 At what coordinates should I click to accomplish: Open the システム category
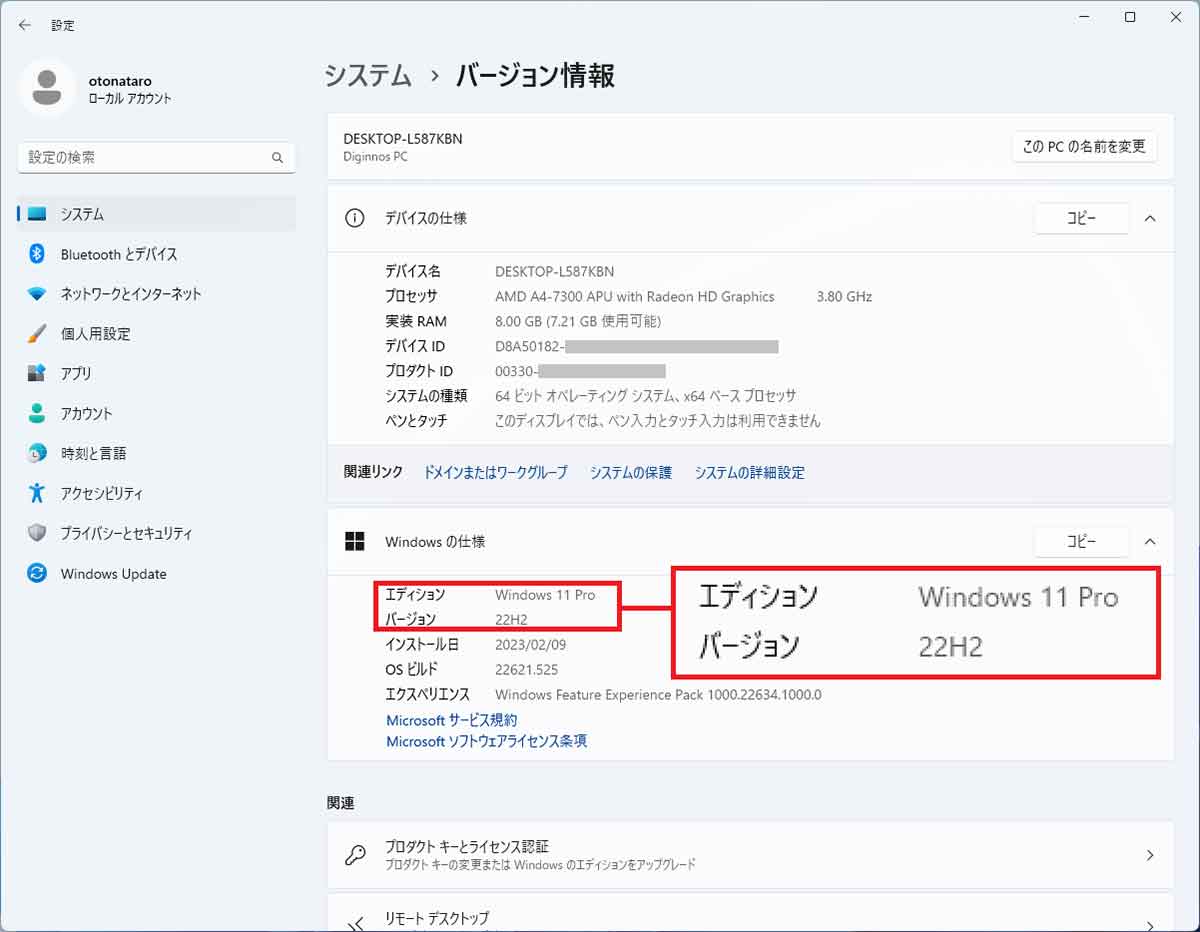pos(156,214)
